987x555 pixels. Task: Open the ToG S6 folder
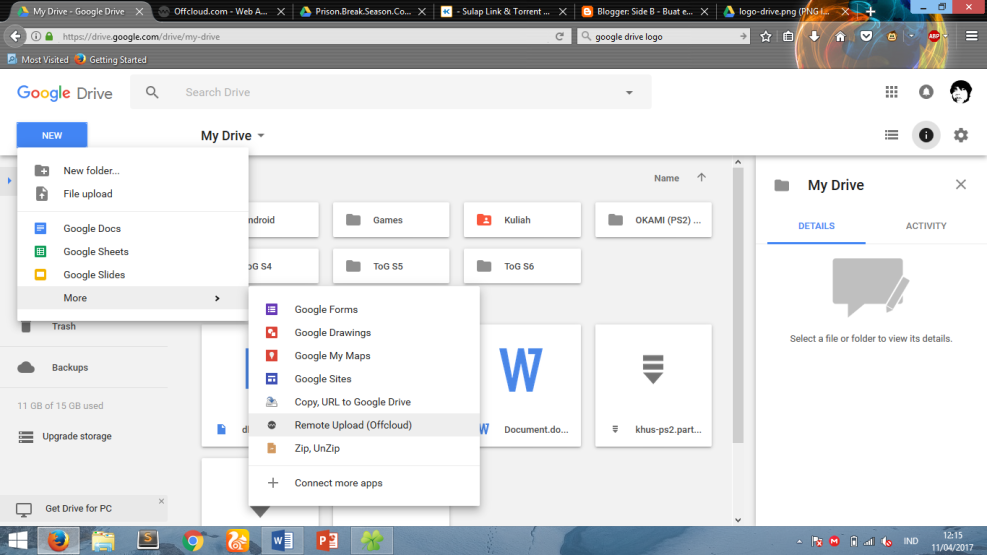click(x=522, y=266)
